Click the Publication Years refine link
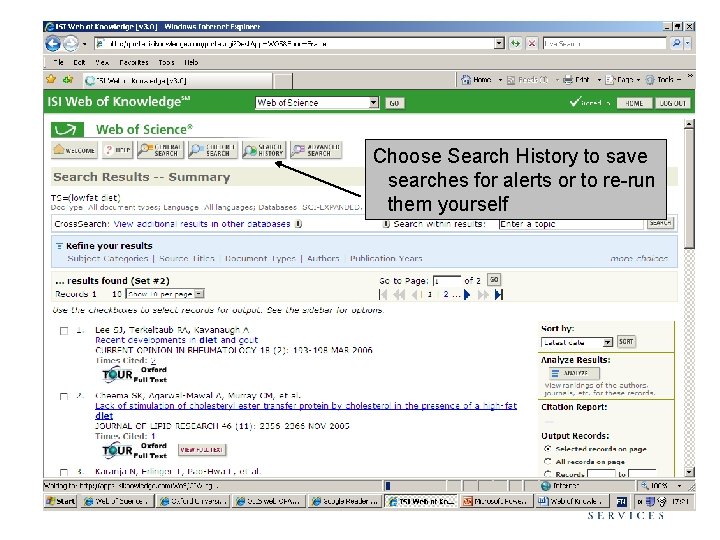Image resolution: width=720 pixels, height=540 pixels. tap(386, 259)
